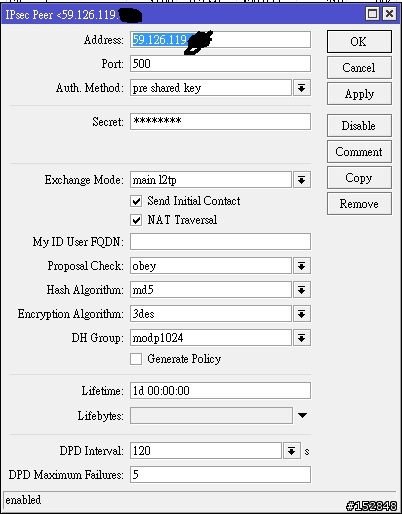Click the OK button
Screen dimensions: 402x514
point(359,42)
